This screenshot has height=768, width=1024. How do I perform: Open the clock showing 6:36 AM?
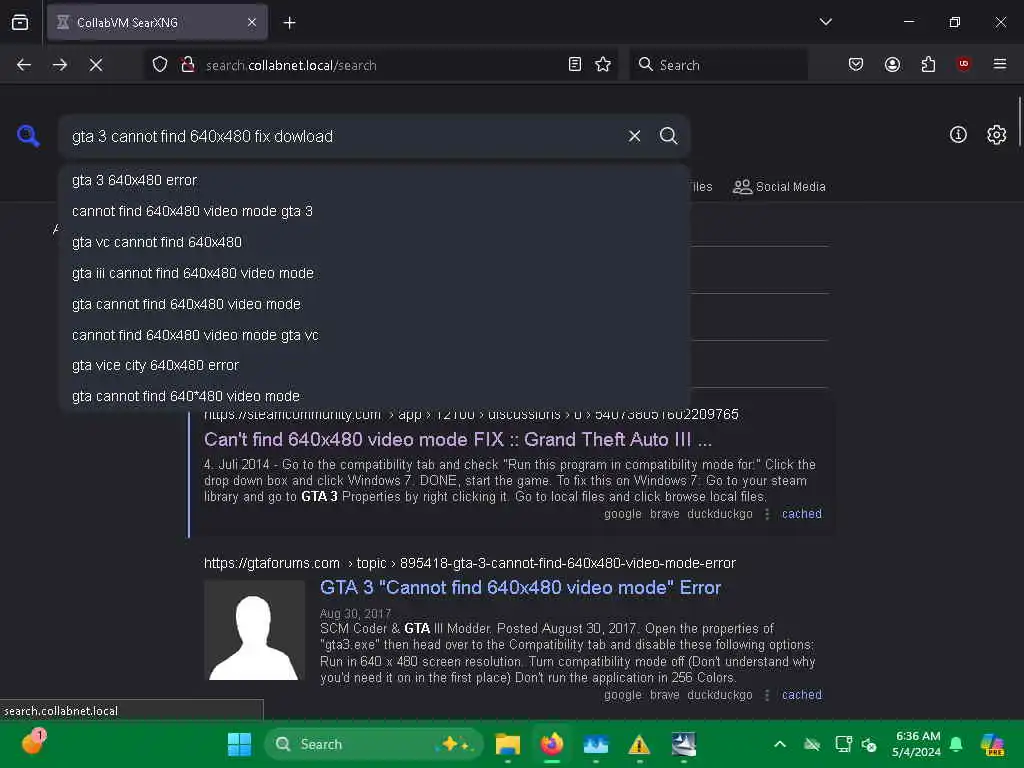(917, 744)
